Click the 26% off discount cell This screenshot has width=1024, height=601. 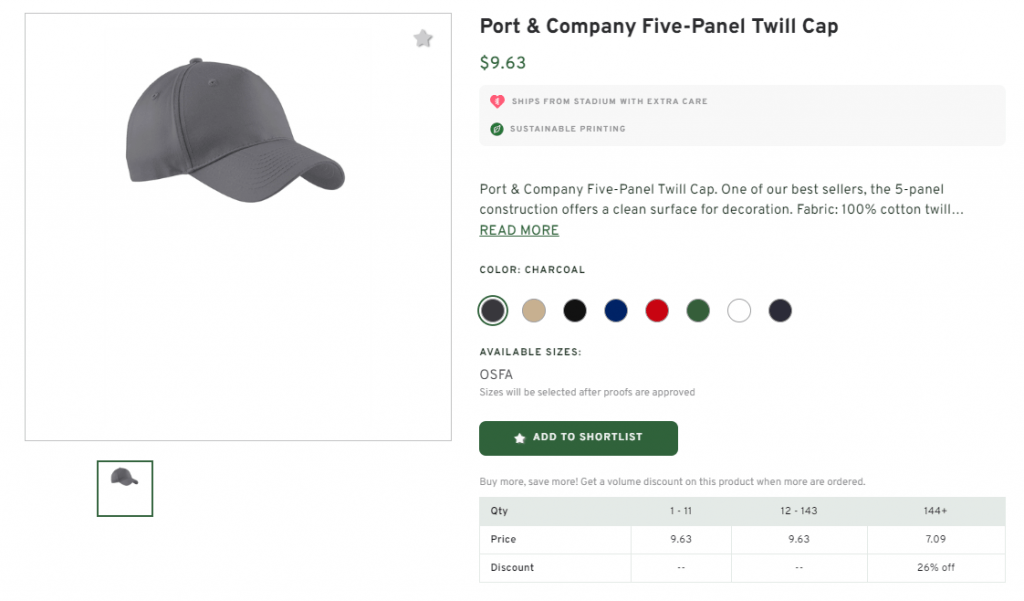[x=935, y=567]
